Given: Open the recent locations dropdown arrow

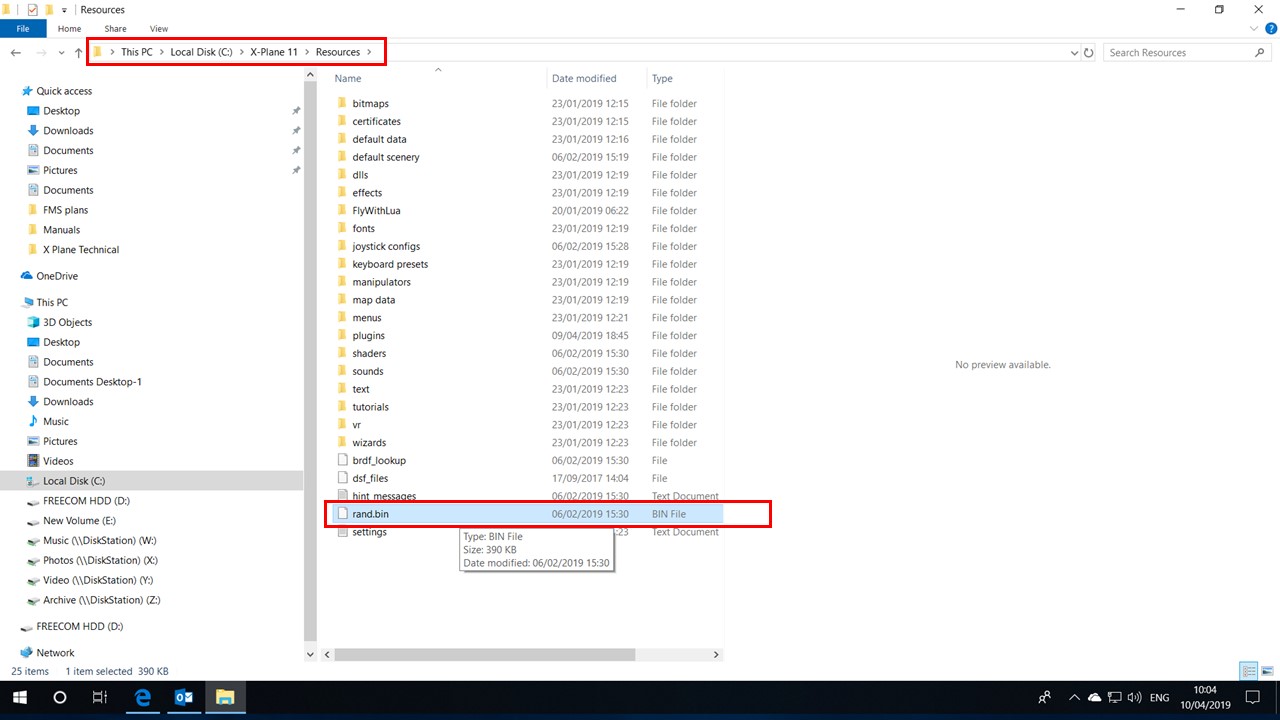Looking at the screenshot, I should click(x=62, y=53).
